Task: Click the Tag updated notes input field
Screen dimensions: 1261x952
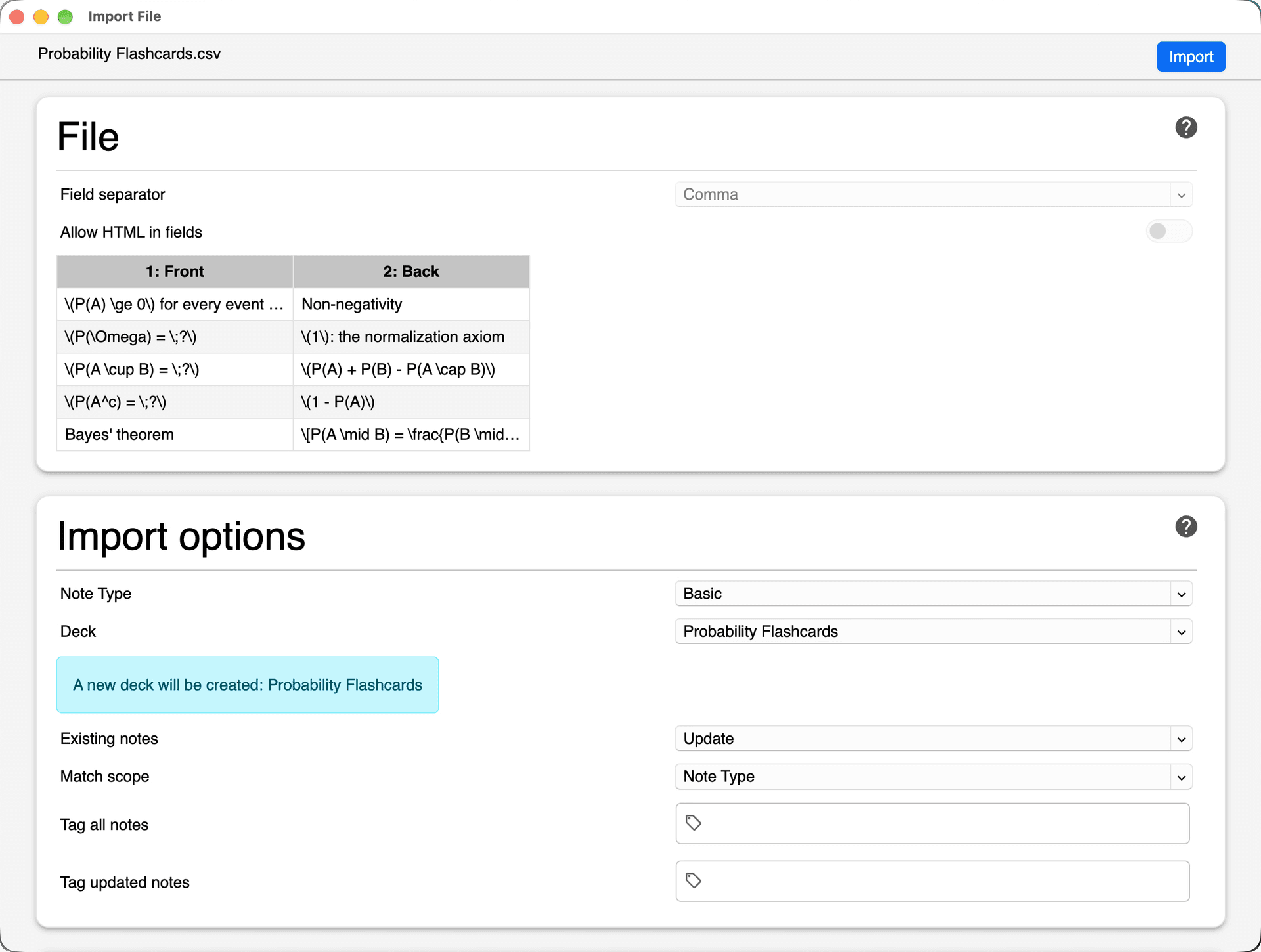Action: point(933,881)
